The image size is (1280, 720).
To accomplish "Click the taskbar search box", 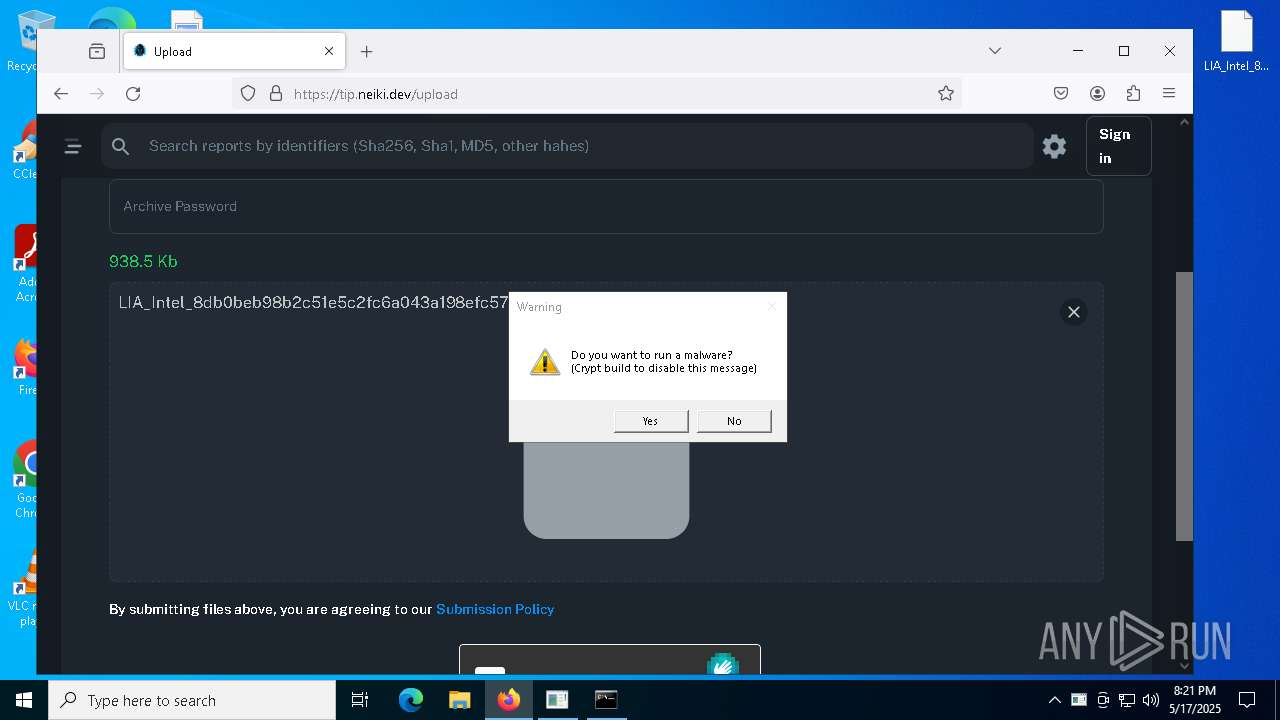I will [192, 700].
